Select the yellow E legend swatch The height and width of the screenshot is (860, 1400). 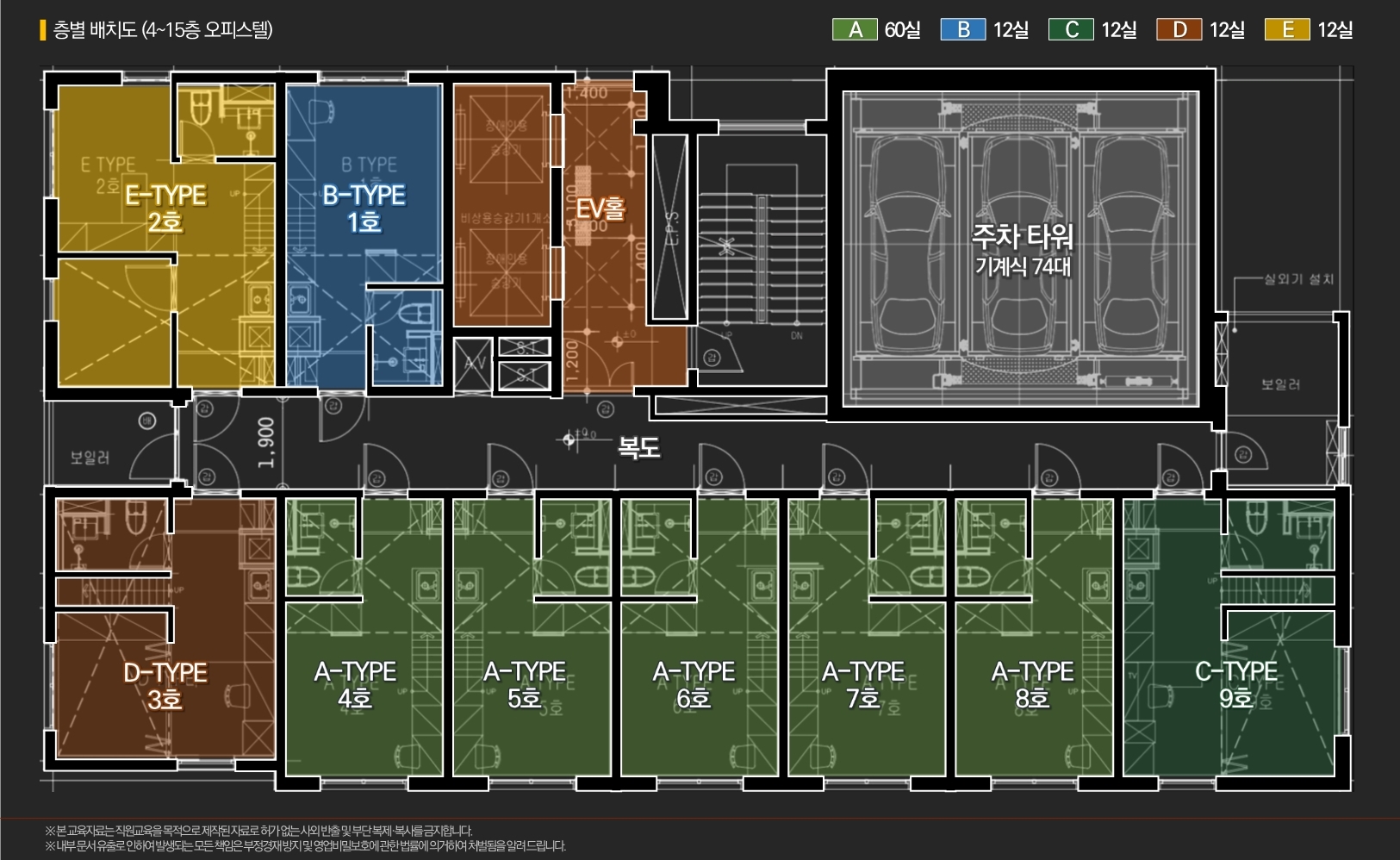pyautogui.click(x=1287, y=29)
